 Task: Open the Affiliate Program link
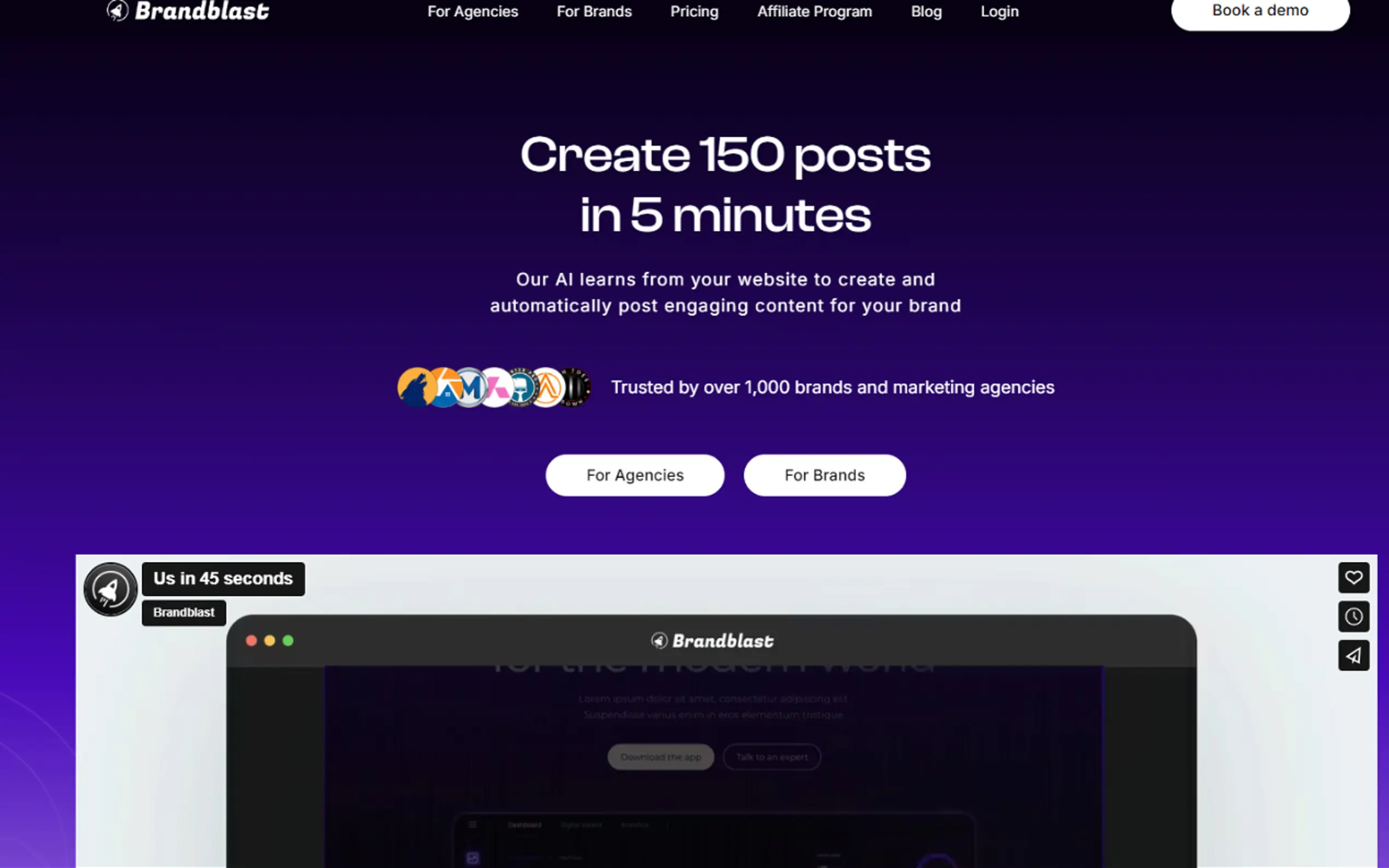[x=814, y=11]
